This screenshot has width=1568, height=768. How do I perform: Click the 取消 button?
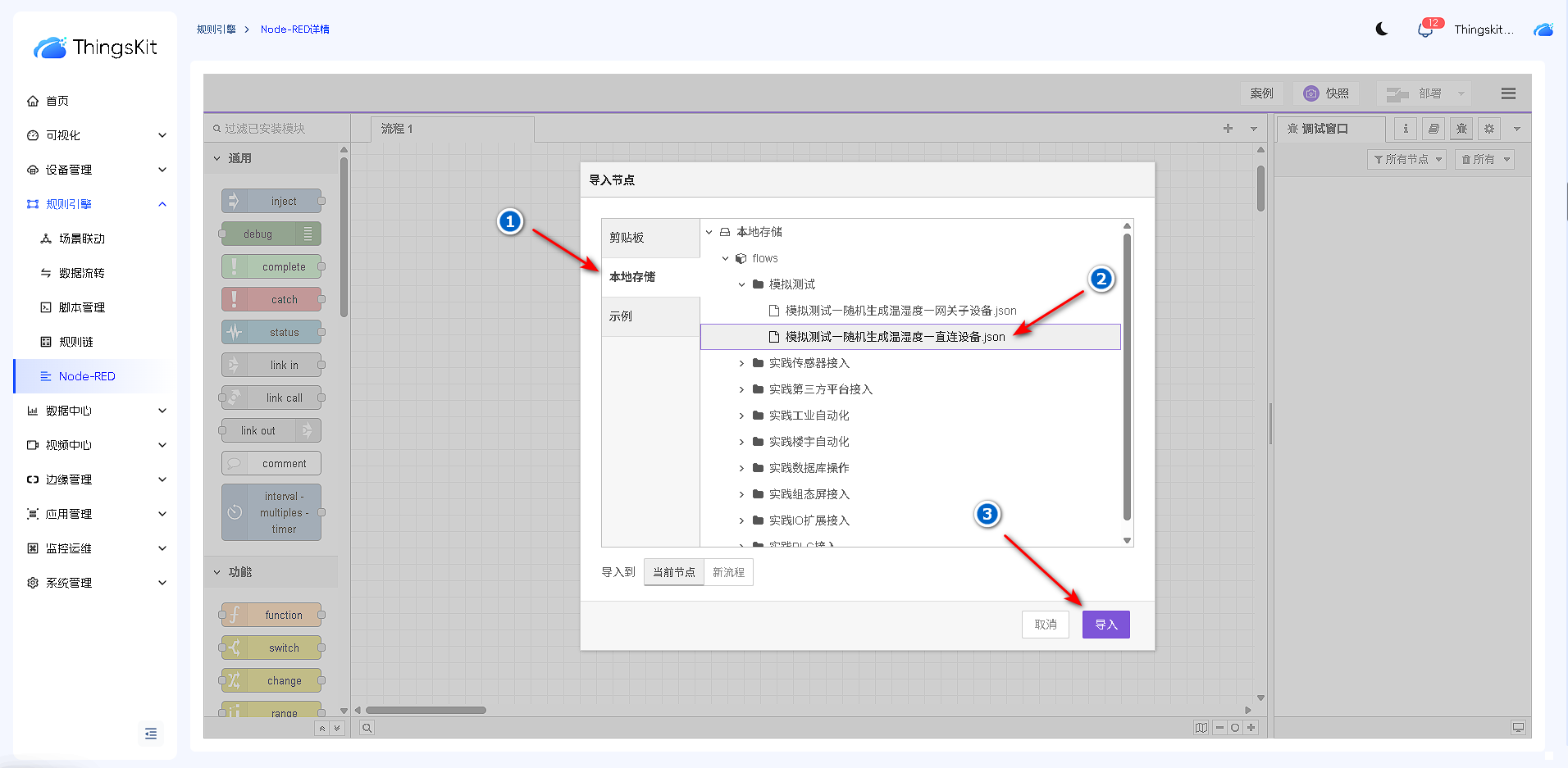(x=1045, y=625)
